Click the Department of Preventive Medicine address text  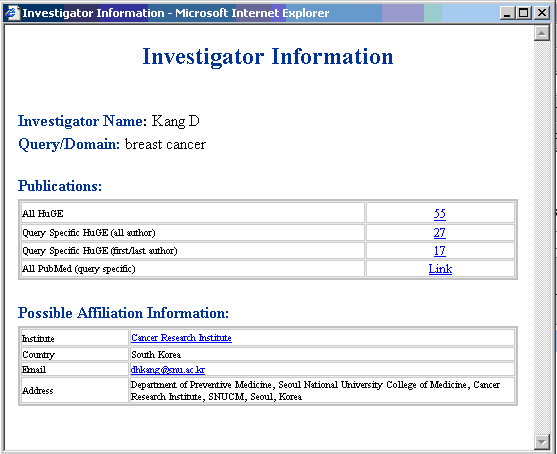pos(315,391)
